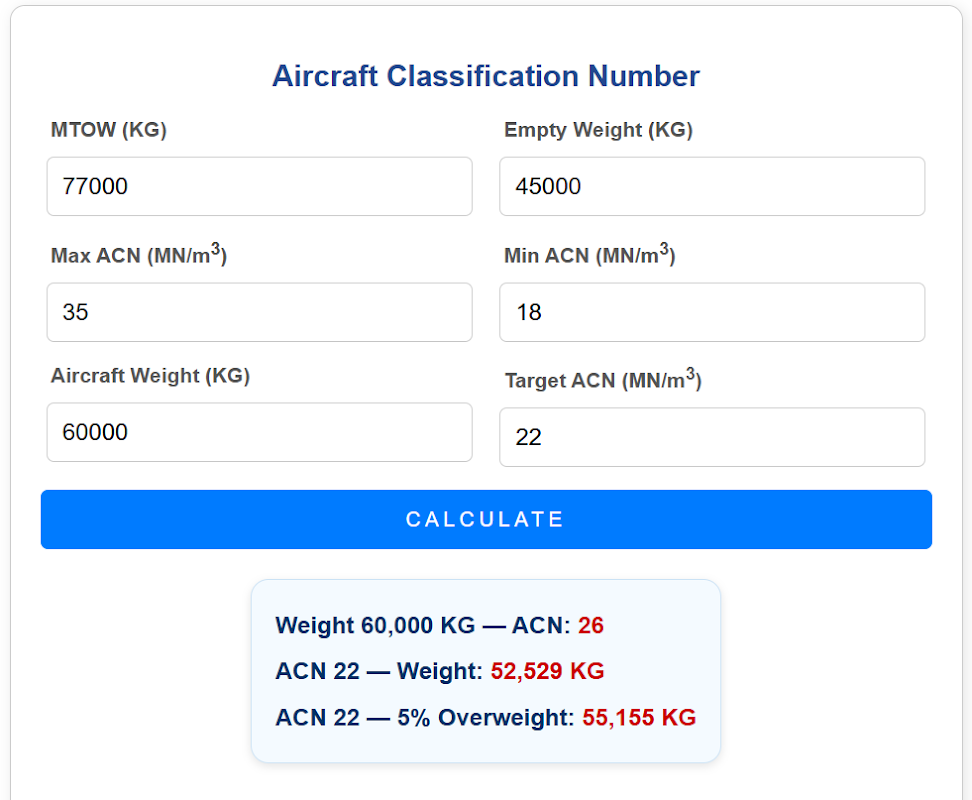Select the Max ACN input box
Image resolution: width=972 pixels, height=800 pixels.
point(259,312)
